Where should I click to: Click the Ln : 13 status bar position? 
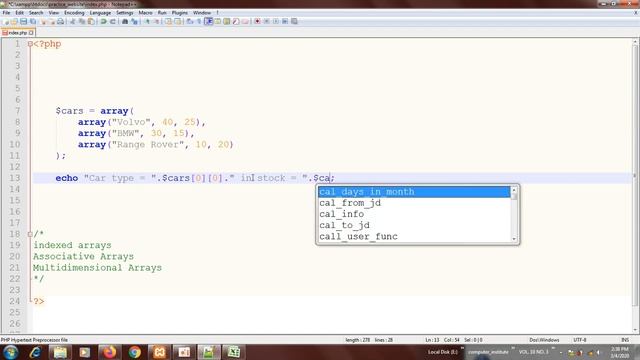(x=432, y=340)
